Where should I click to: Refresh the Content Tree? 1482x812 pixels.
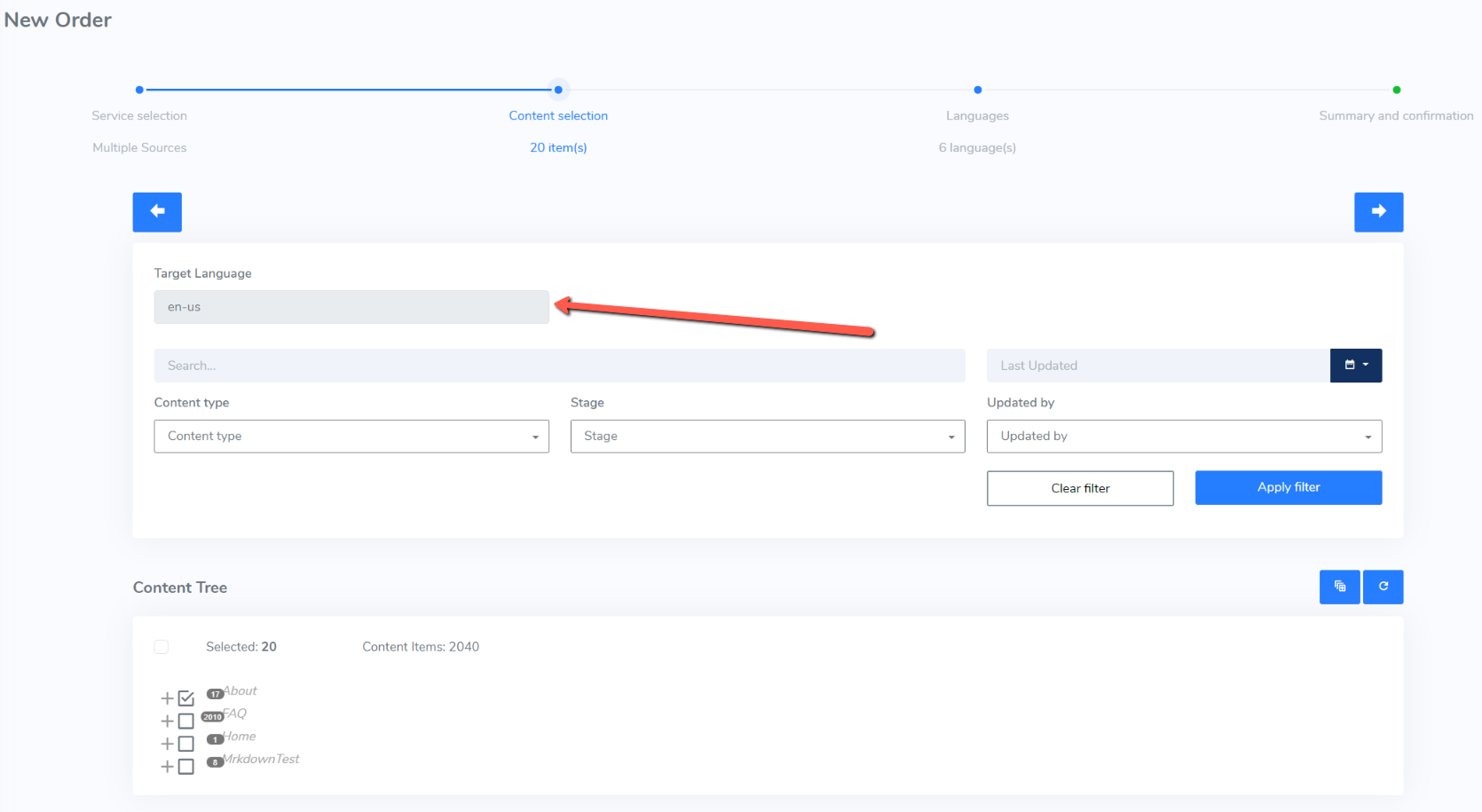coord(1383,587)
